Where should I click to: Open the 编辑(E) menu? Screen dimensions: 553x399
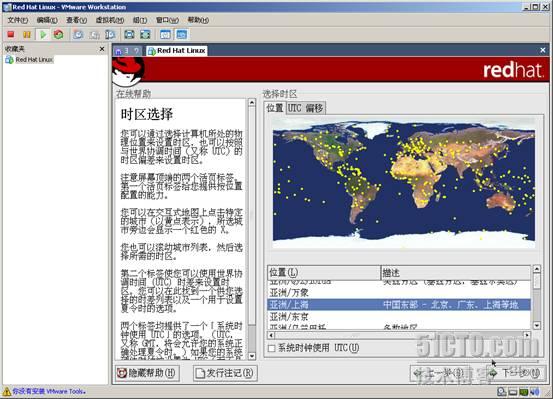coord(47,20)
